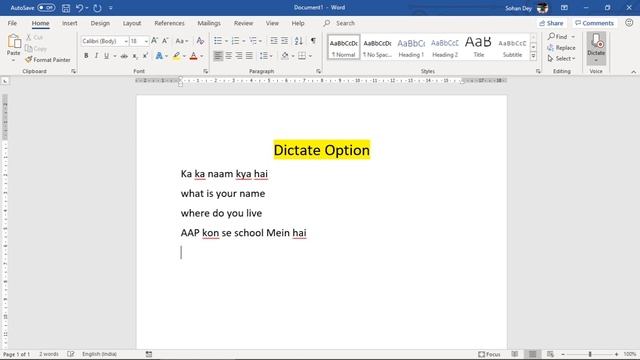Select Format Painter
Image resolution: width=640 pixels, height=360 pixels.
(x=48, y=60)
